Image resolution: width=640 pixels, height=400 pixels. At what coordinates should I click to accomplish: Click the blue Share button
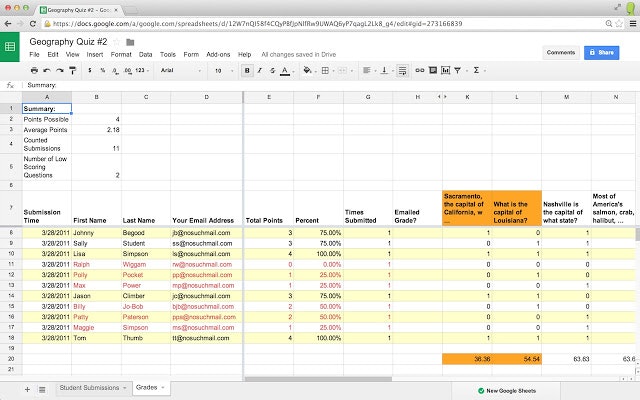click(603, 52)
